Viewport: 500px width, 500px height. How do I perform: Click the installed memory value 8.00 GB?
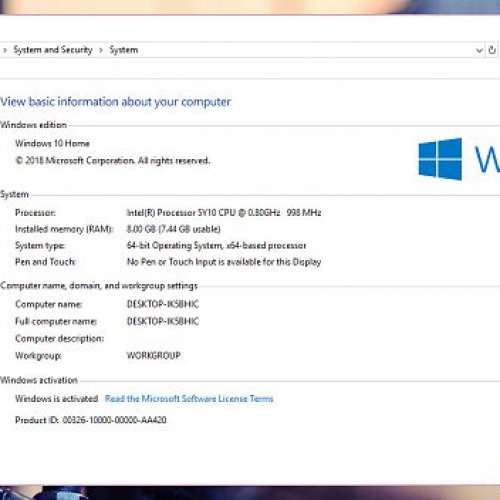point(173,229)
